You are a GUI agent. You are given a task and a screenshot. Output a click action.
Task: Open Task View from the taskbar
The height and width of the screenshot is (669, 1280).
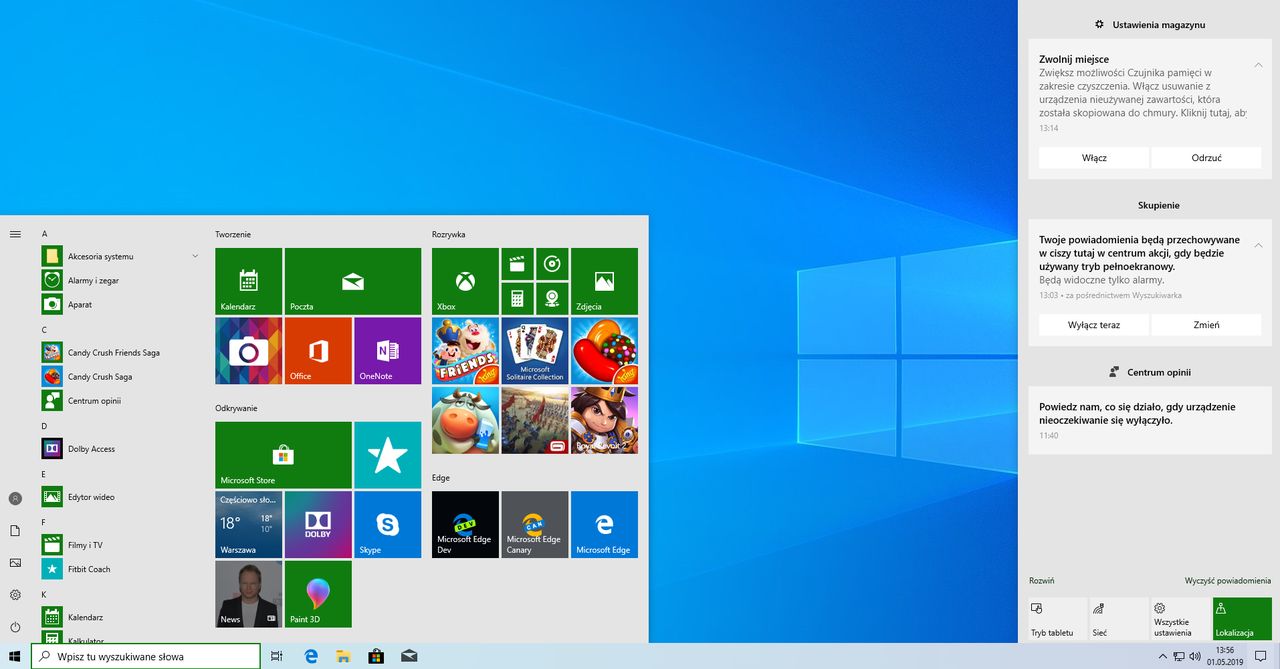click(x=277, y=656)
